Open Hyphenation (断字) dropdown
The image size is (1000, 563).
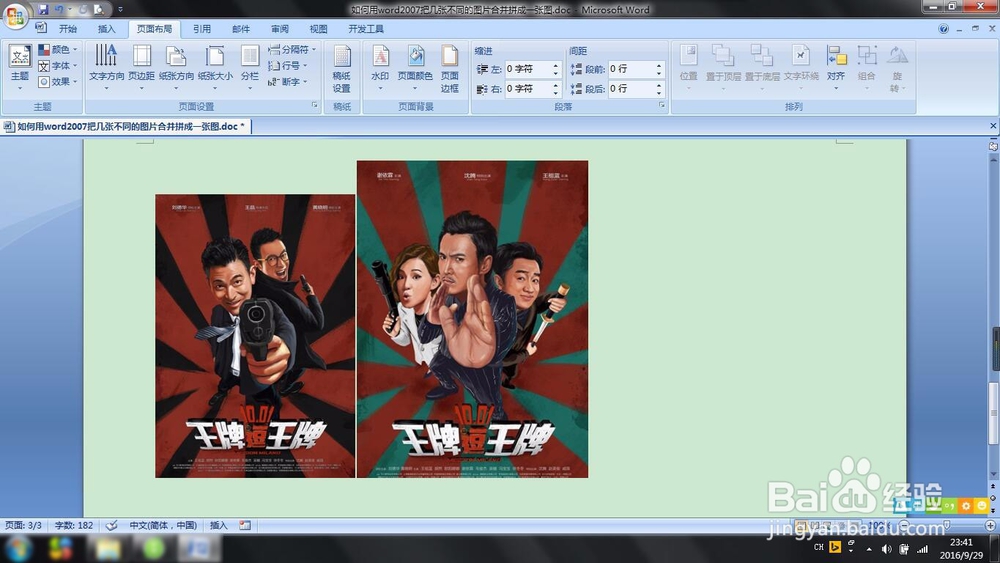(x=288, y=82)
